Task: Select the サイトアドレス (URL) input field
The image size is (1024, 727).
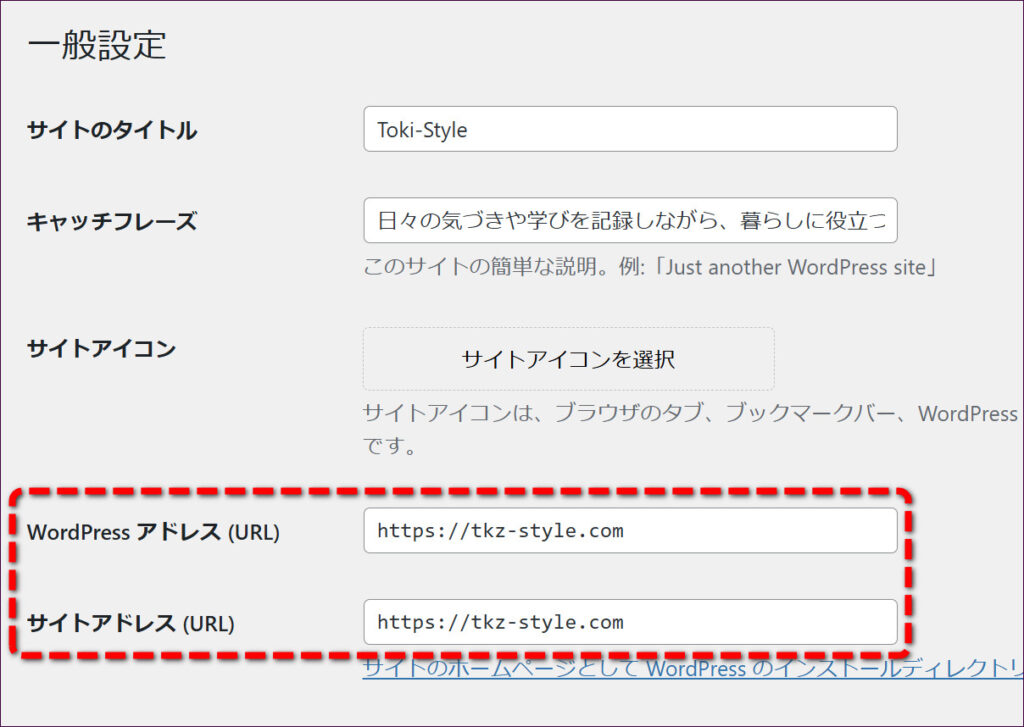Action: [x=630, y=622]
